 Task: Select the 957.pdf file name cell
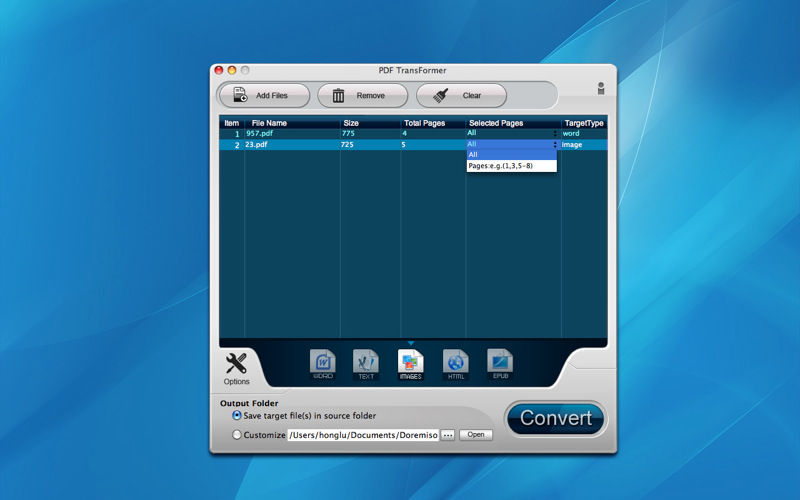292,133
